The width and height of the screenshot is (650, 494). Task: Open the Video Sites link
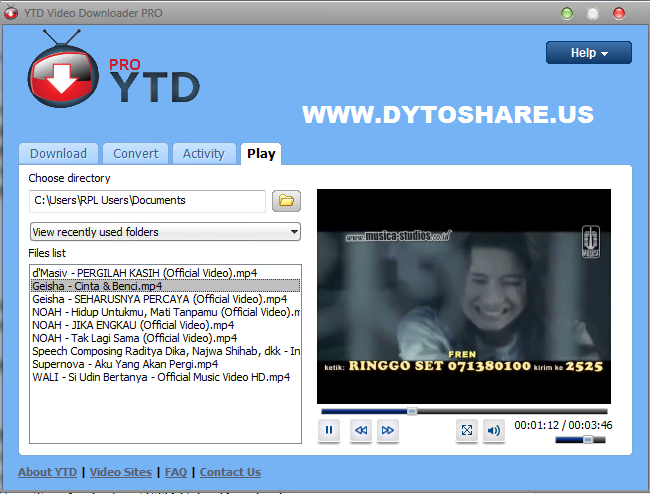point(121,472)
